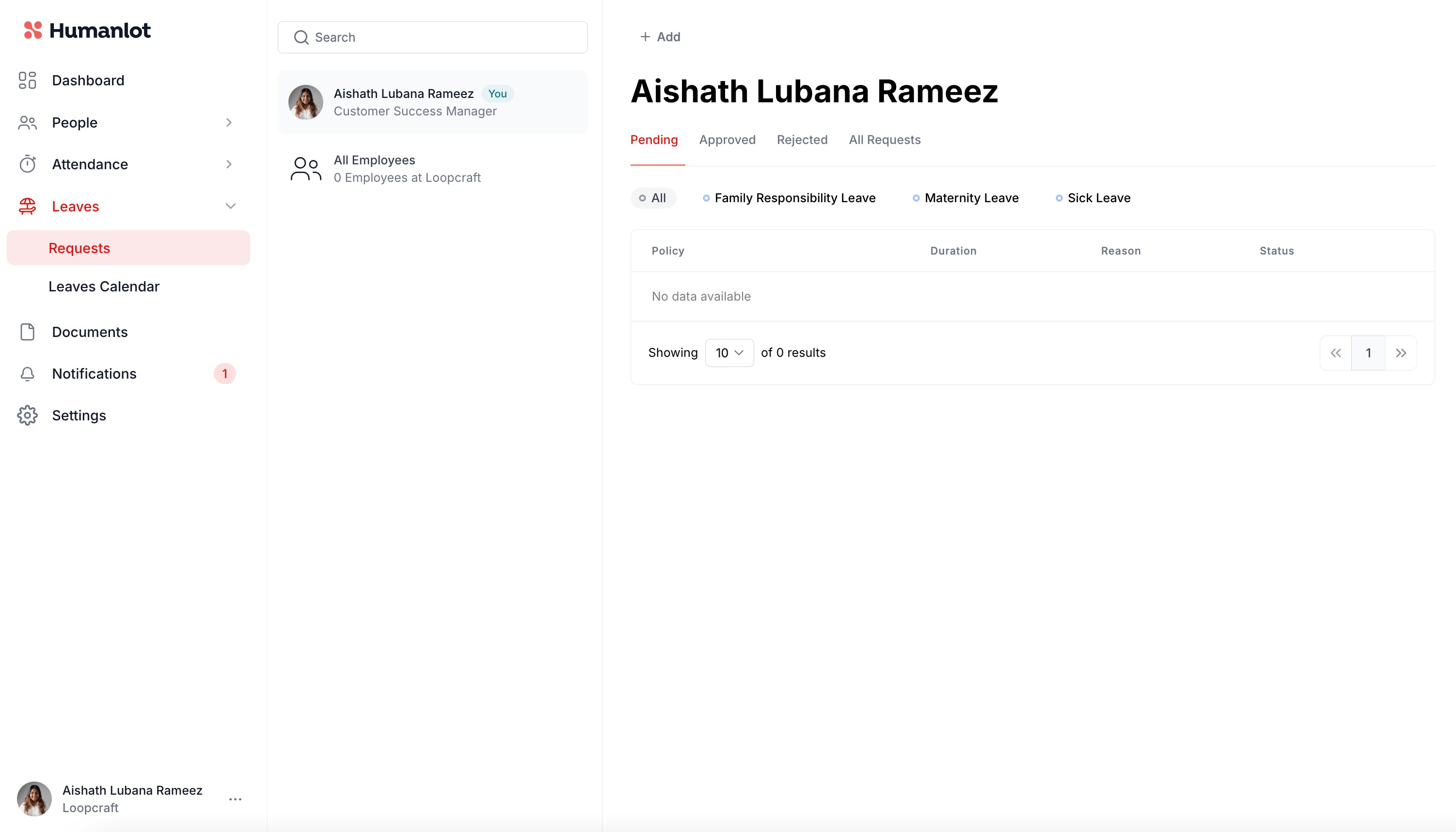Select the All leave filter
1456x832 pixels.
653,198
